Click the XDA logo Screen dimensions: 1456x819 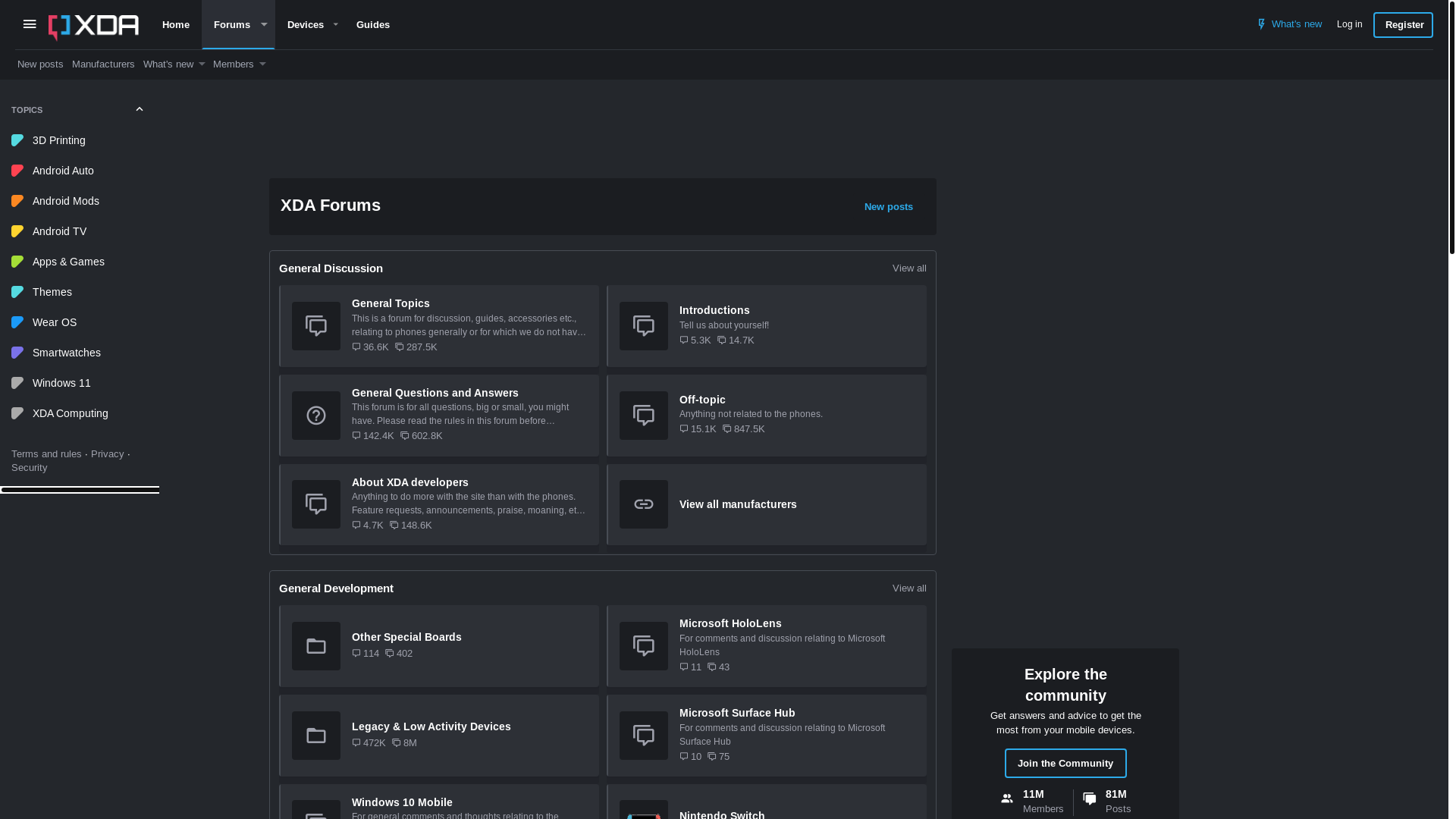93,27
